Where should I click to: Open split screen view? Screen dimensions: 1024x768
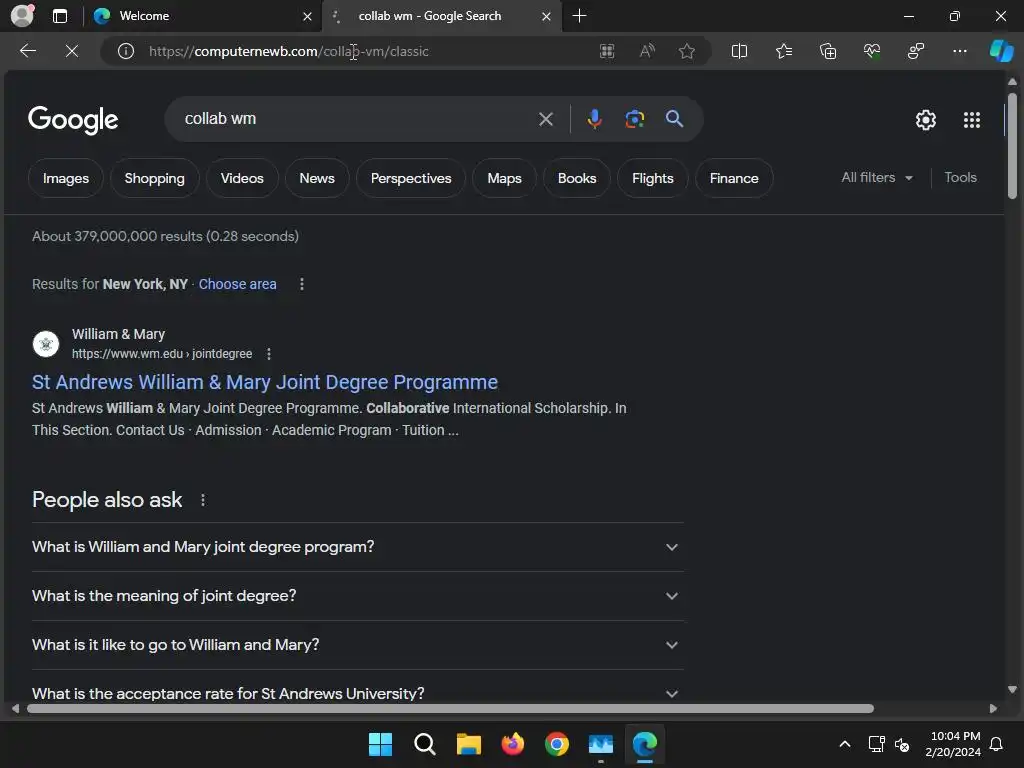[x=739, y=51]
